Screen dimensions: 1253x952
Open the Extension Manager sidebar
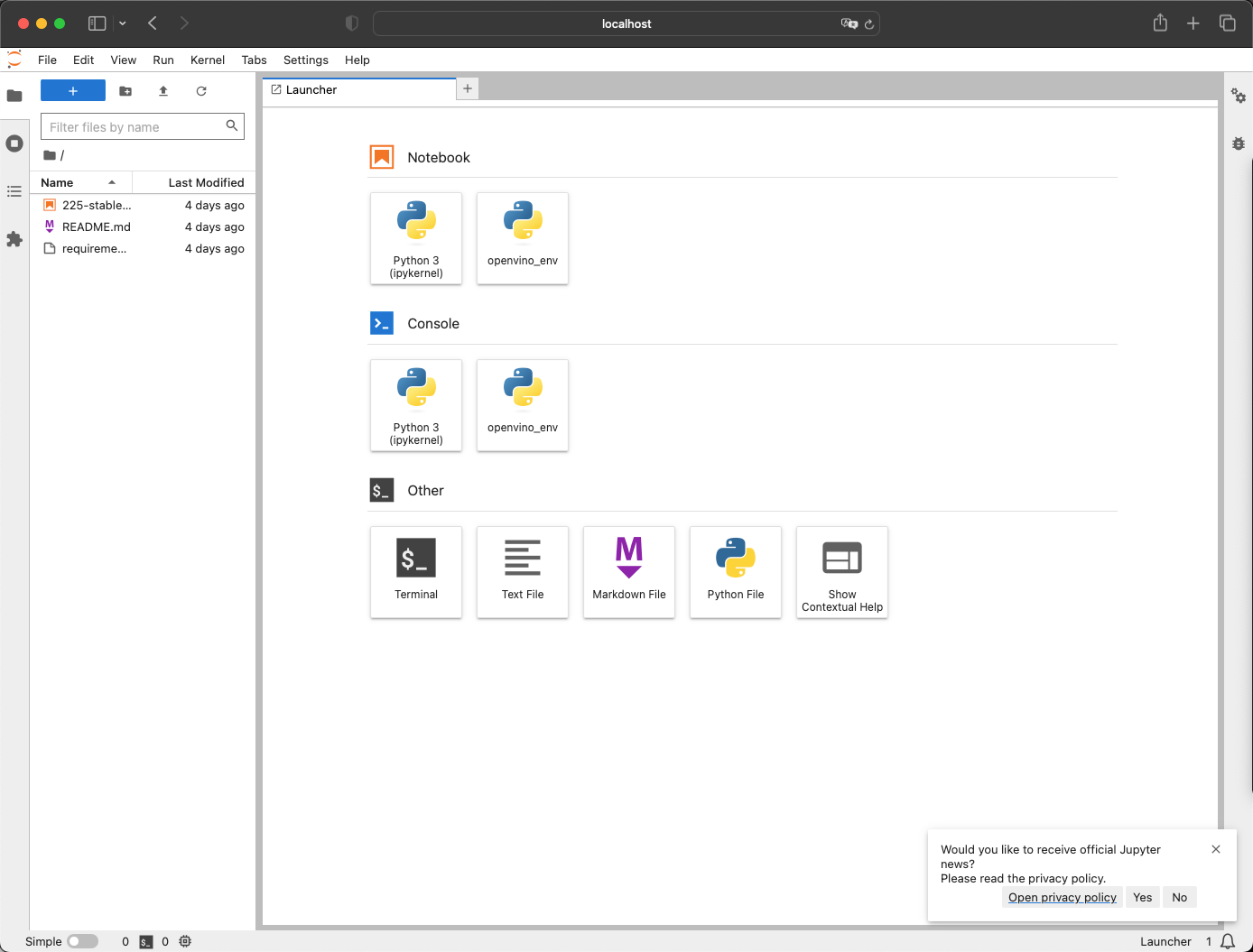click(14, 239)
